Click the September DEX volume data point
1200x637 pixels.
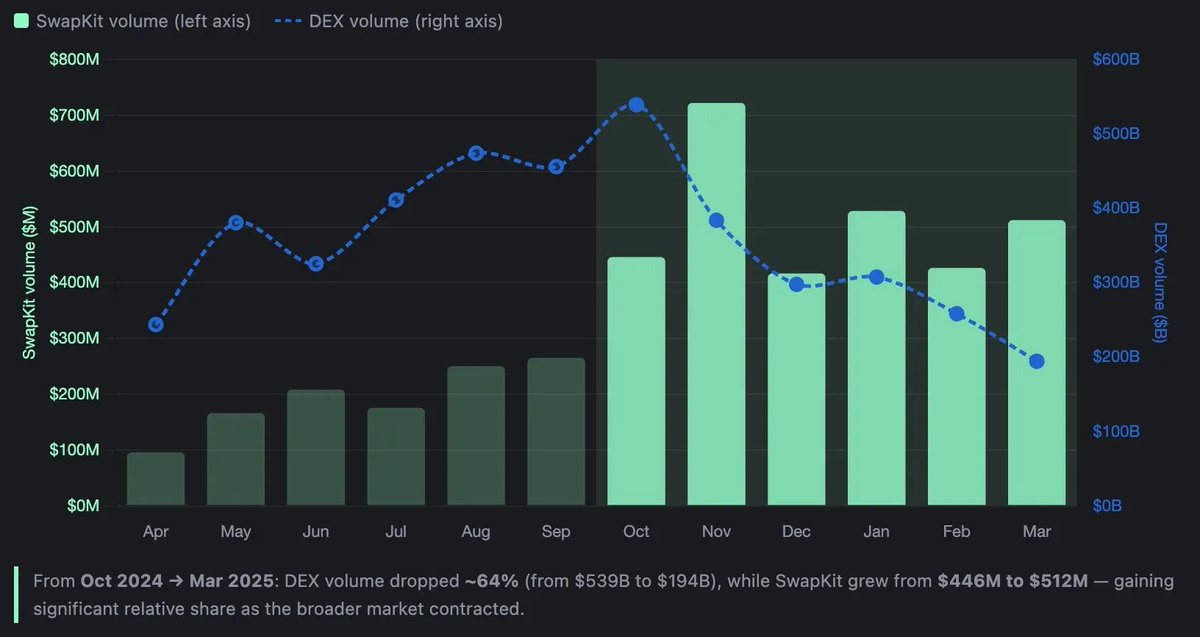[556, 167]
